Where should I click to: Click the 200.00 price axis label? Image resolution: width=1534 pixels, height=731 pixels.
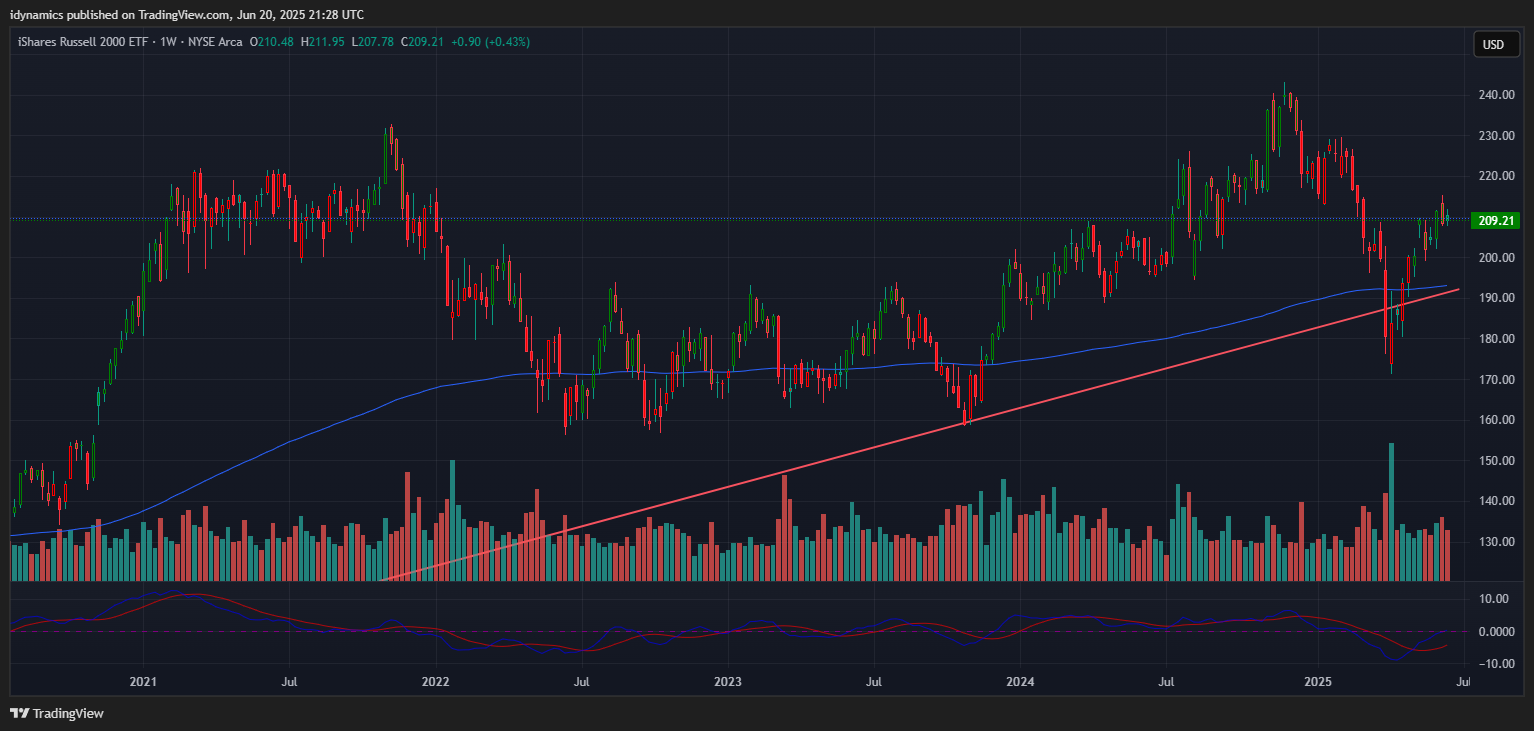(x=1495, y=258)
